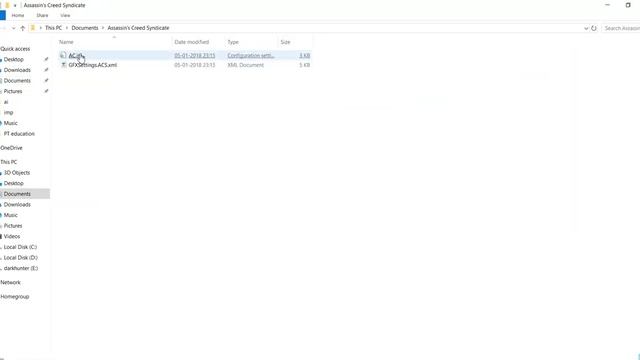Expand the chevron after Documents breadcrumb

point(103,28)
